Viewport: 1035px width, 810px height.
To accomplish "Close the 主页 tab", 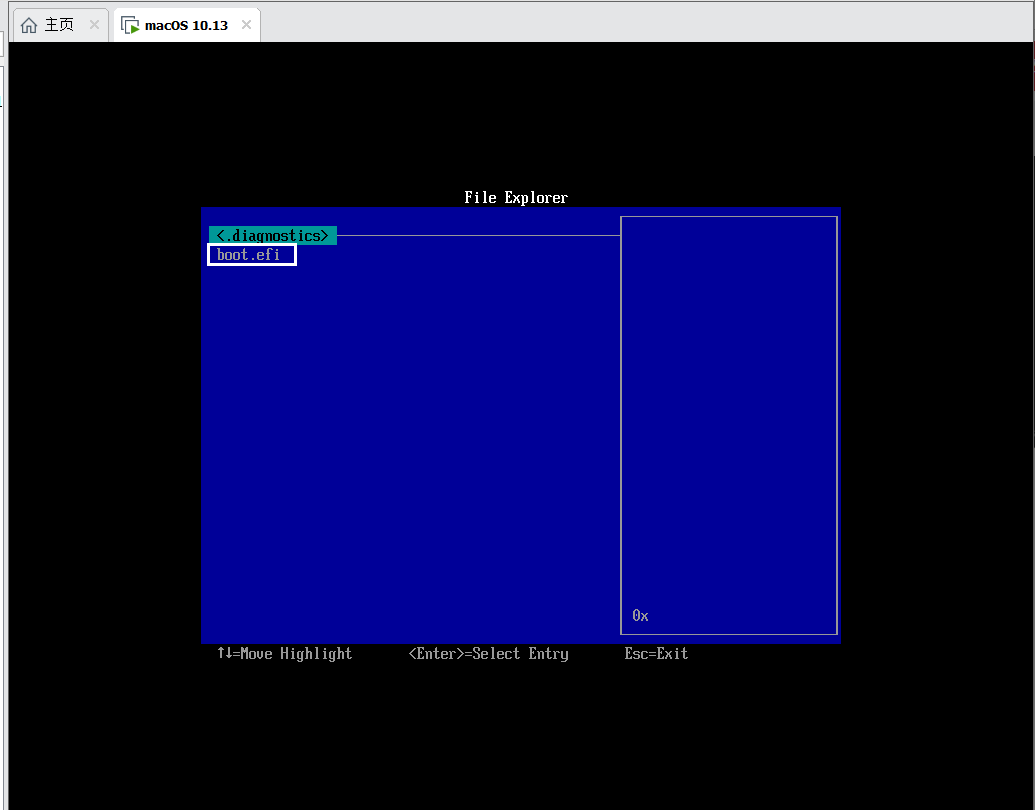I will coord(94,24).
